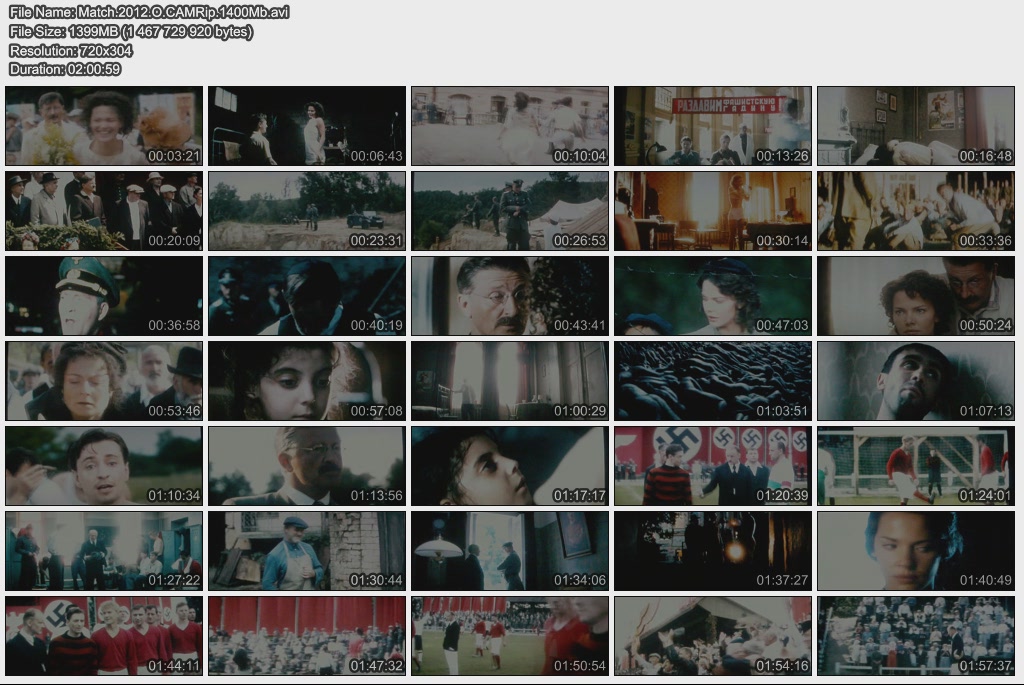Select the goalpost frame at 01:24:01

coord(916,466)
